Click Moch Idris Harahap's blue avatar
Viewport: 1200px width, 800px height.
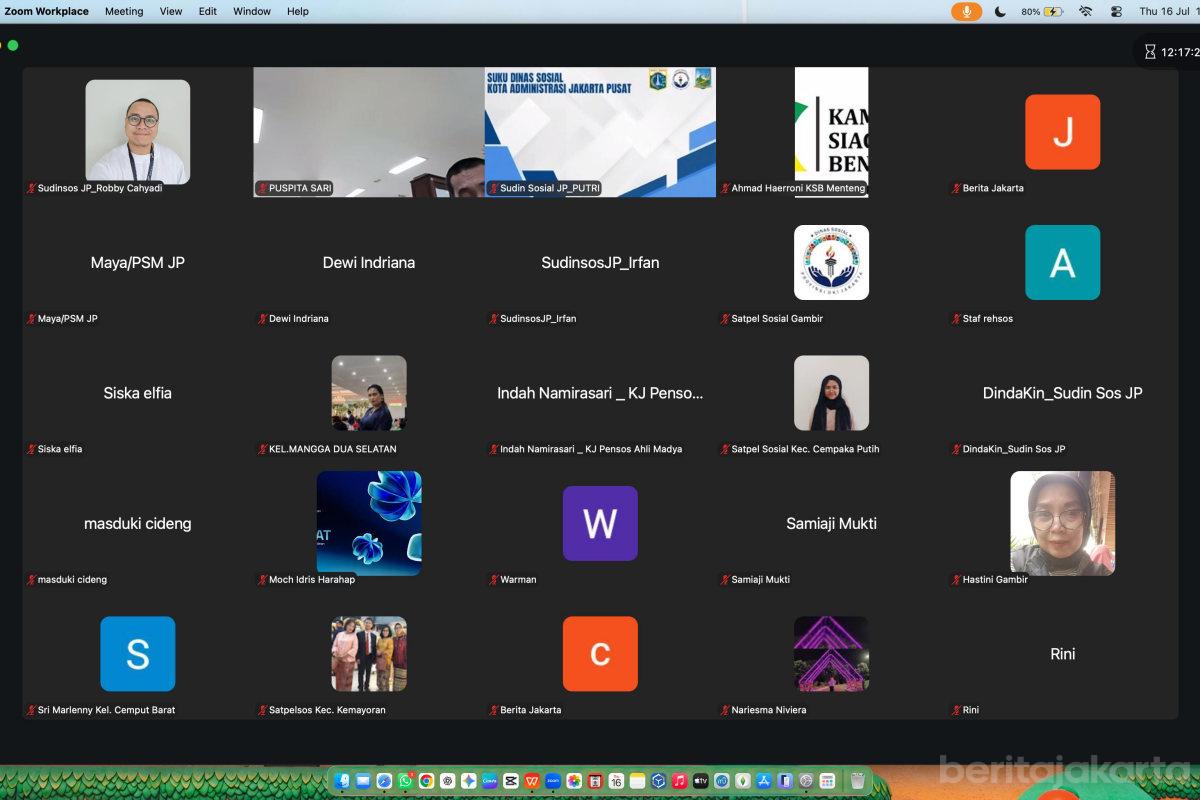tap(369, 523)
